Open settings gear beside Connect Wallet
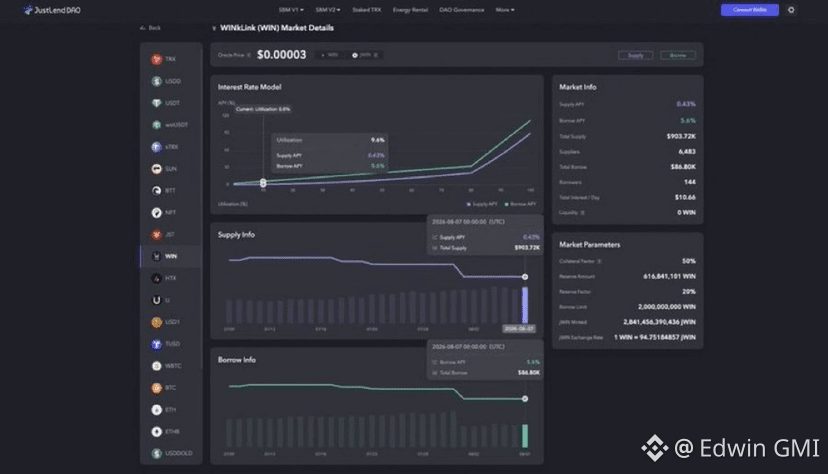828x474 pixels. [791, 10]
